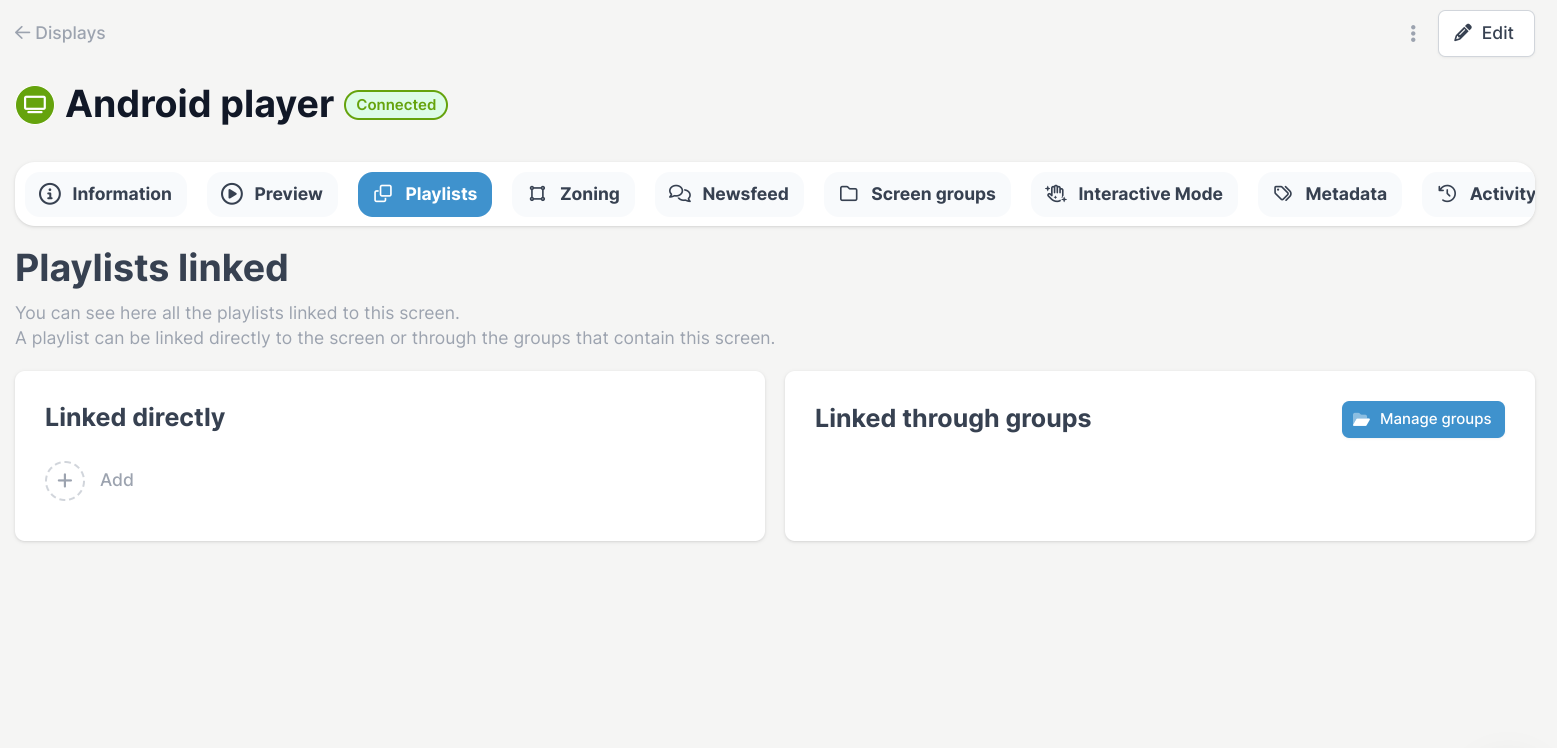Go to the Interactive Mode tab

[x=1134, y=194]
